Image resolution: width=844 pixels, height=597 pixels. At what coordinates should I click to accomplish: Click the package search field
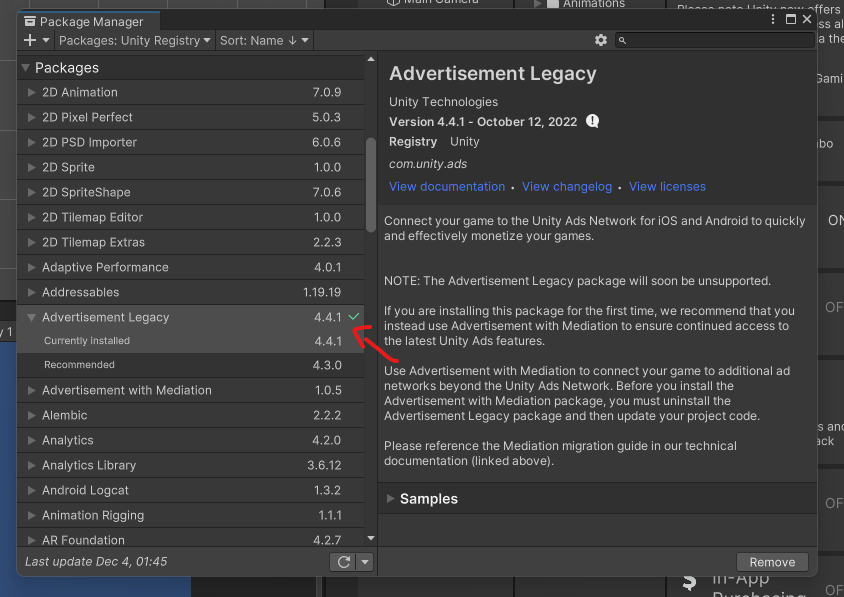click(715, 40)
